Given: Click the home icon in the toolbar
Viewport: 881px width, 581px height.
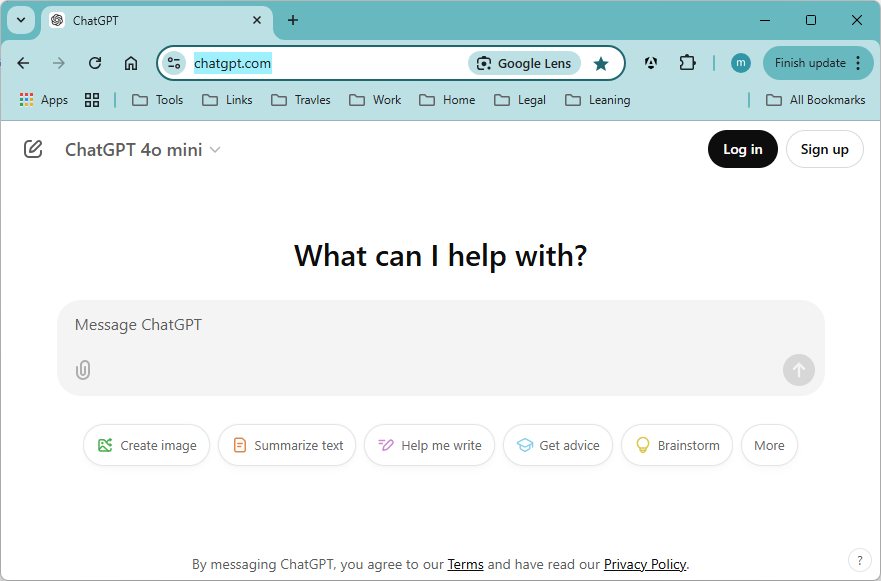Looking at the screenshot, I should [131, 63].
